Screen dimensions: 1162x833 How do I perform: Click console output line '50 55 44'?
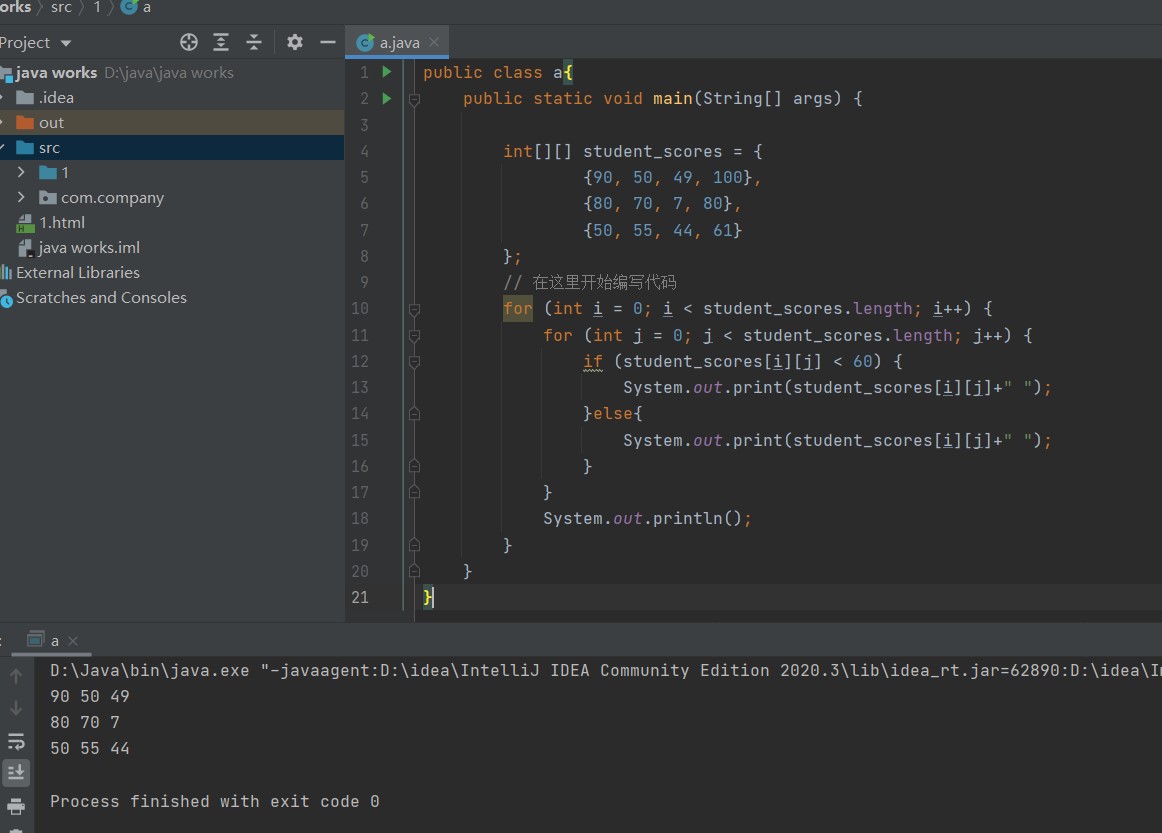pos(90,749)
